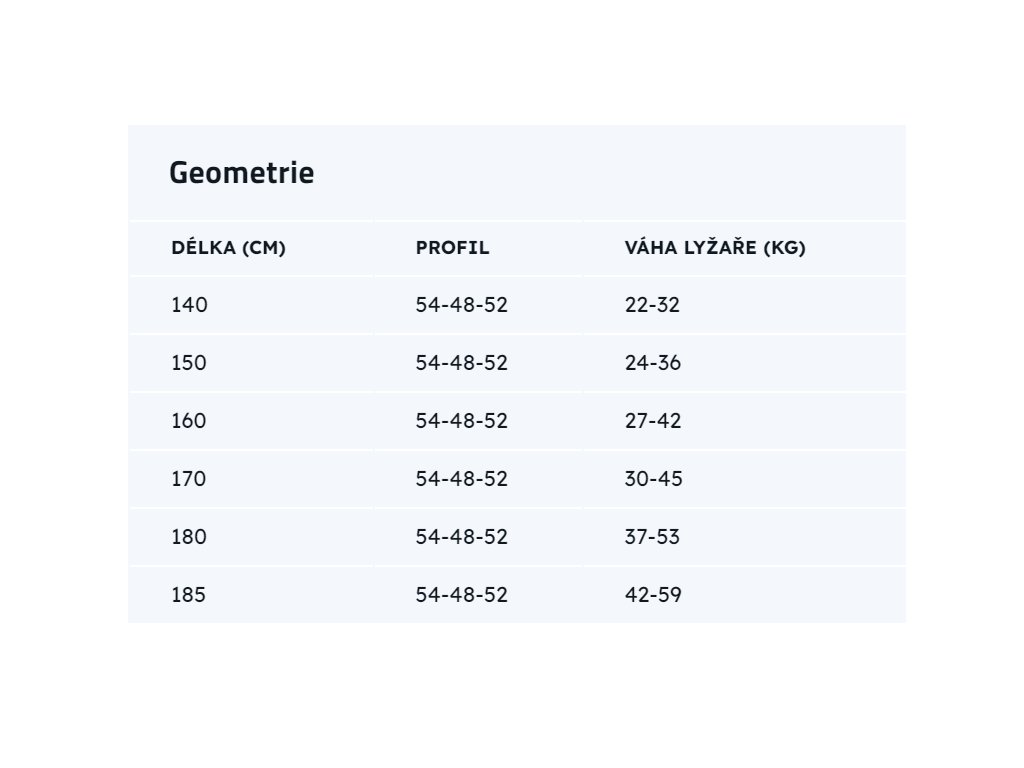Click the 140 length cell

[x=190, y=305]
